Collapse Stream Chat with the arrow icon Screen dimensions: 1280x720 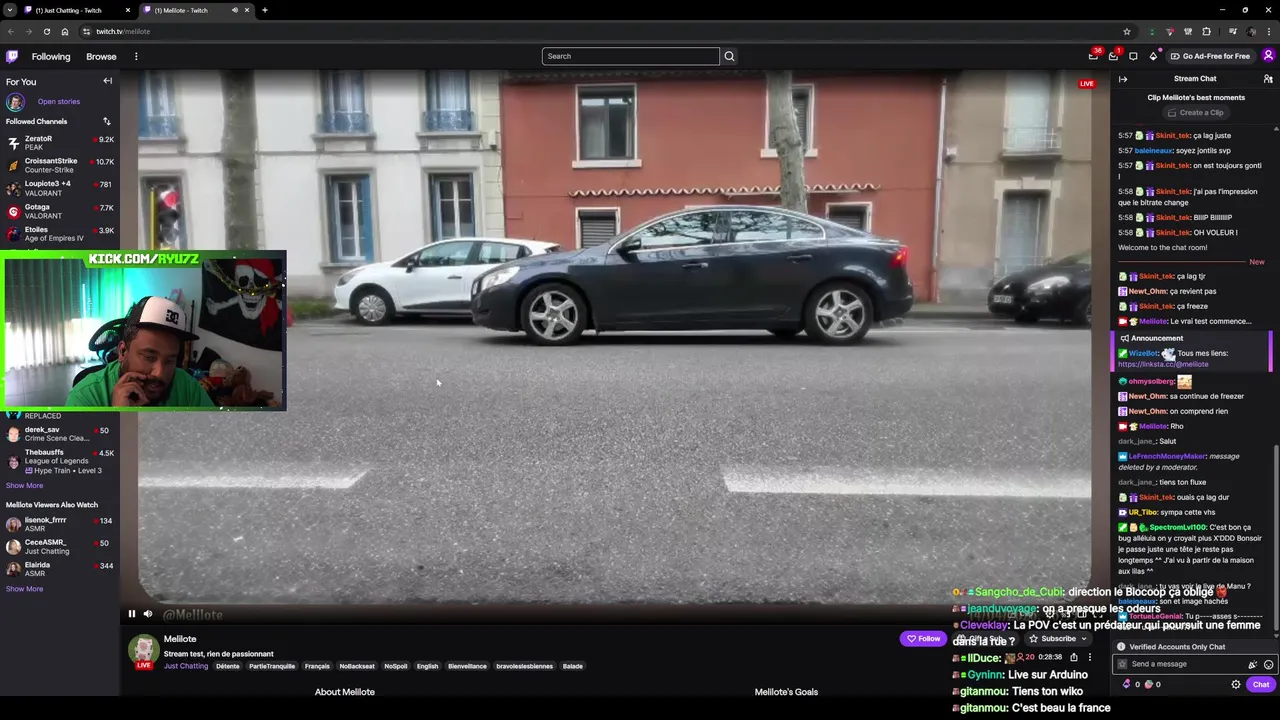(1123, 79)
